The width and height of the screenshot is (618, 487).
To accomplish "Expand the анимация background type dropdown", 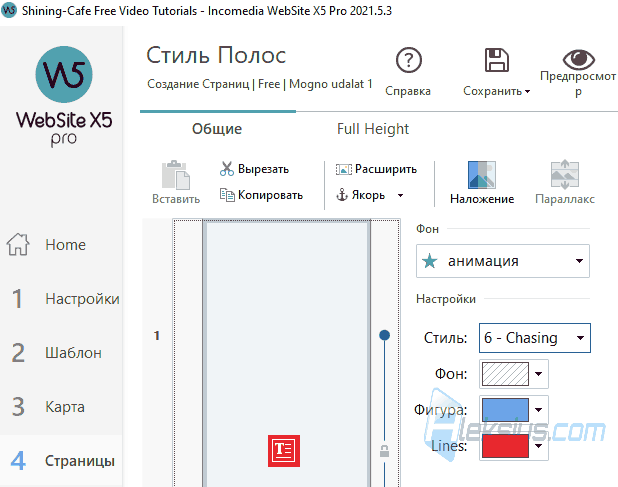I will 503,261.
